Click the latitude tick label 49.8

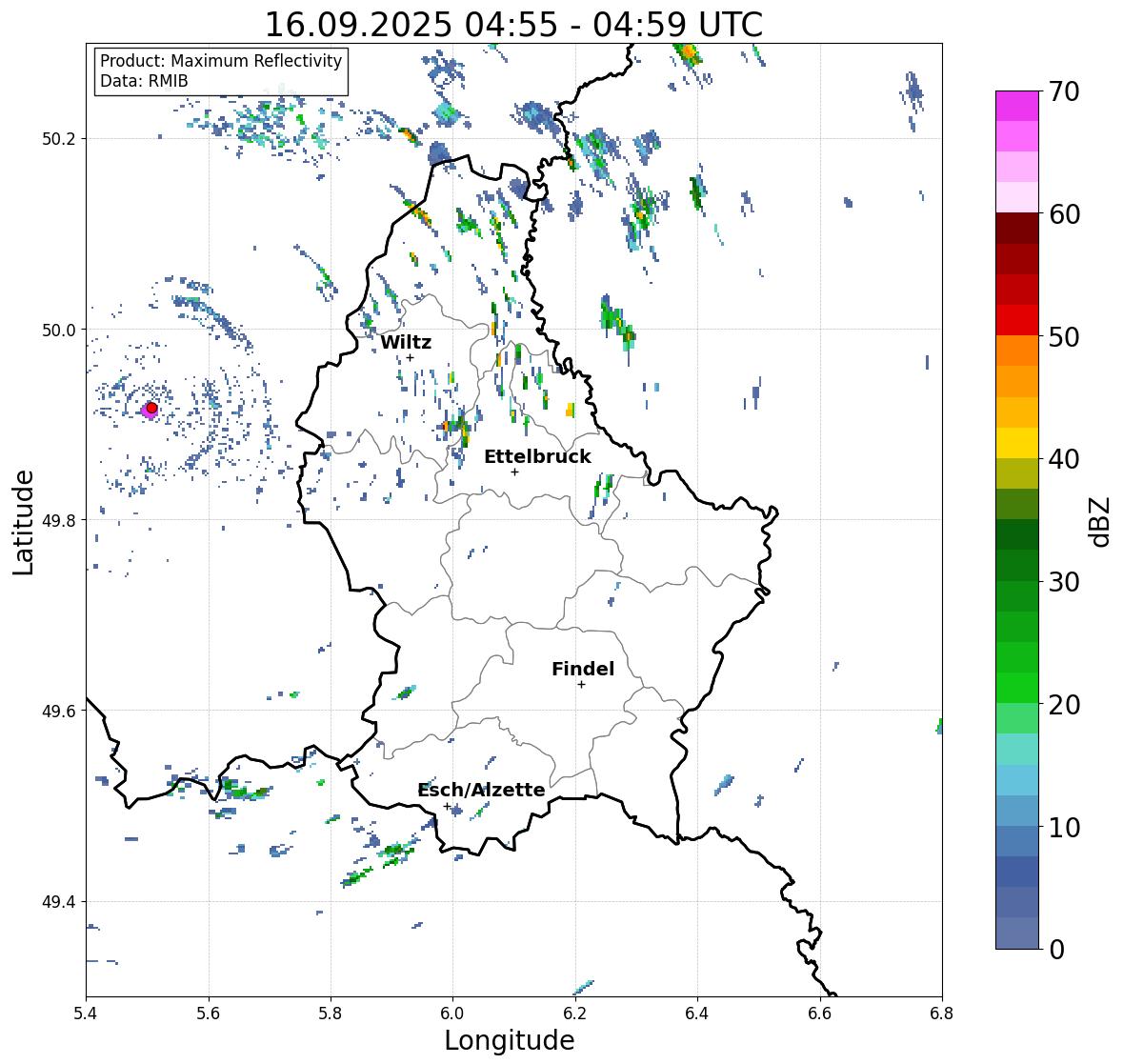[x=60, y=520]
